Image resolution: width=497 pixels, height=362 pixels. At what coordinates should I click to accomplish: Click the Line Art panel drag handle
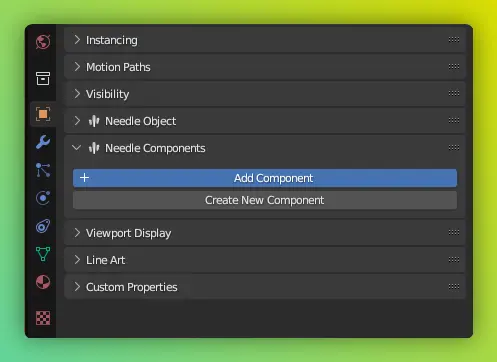pos(454,260)
